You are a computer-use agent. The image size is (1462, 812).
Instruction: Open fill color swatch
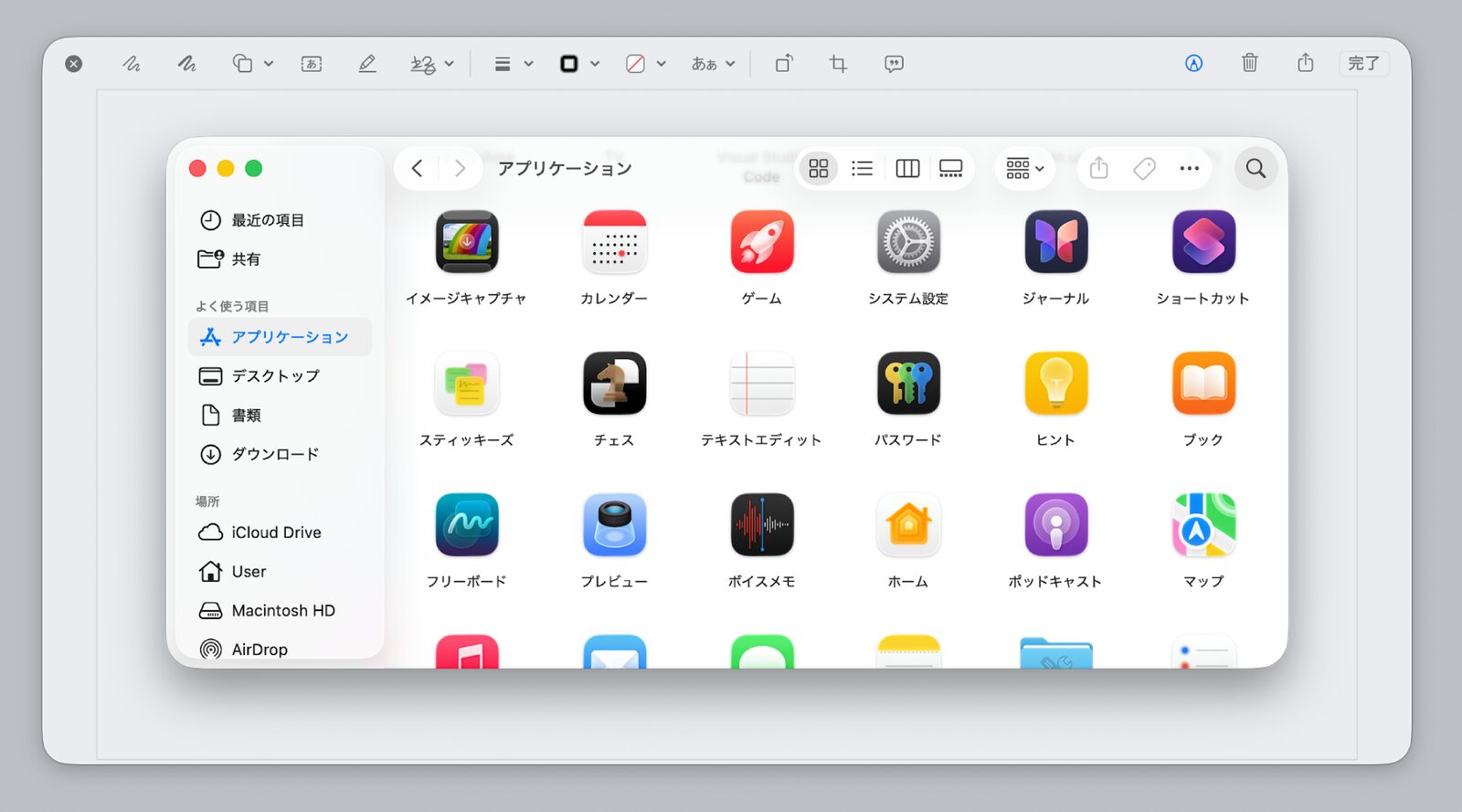coord(645,64)
